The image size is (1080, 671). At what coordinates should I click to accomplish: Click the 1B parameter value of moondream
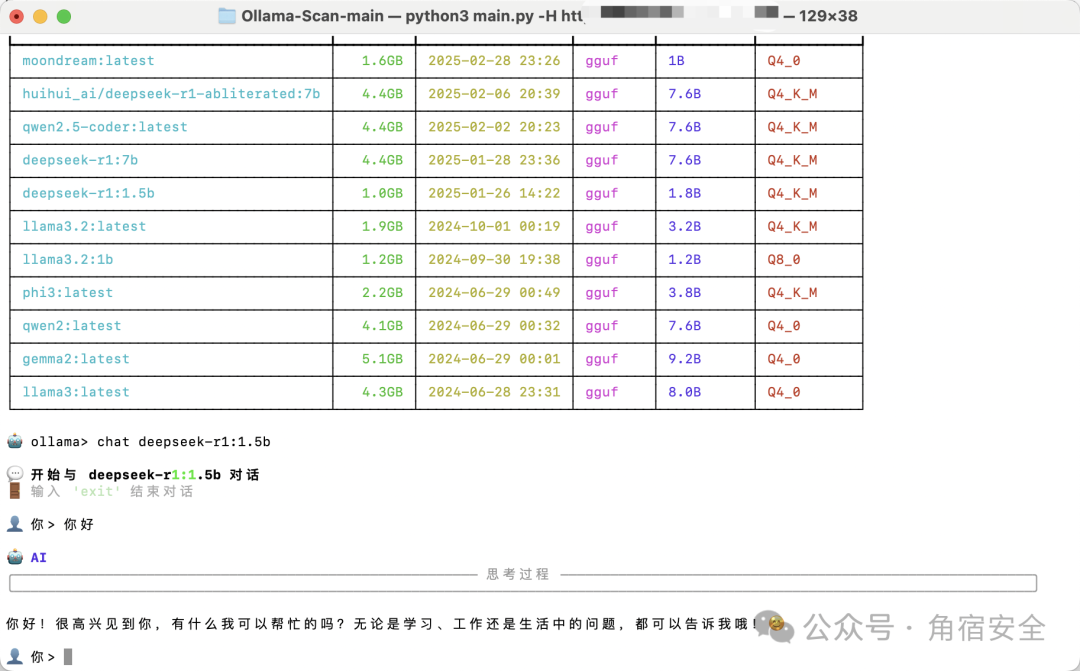click(676, 61)
